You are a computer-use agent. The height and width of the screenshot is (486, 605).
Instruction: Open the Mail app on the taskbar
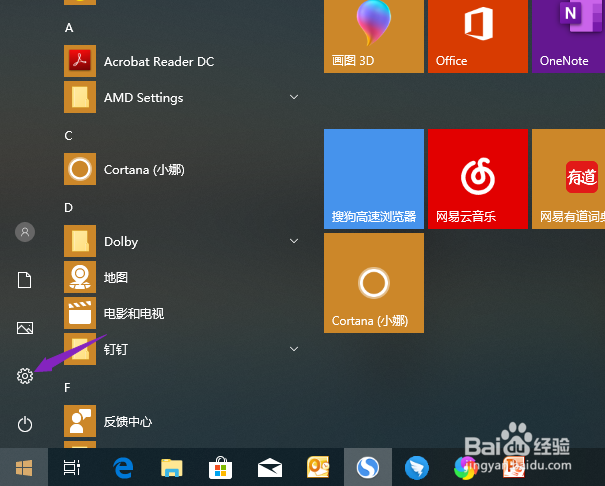269,467
